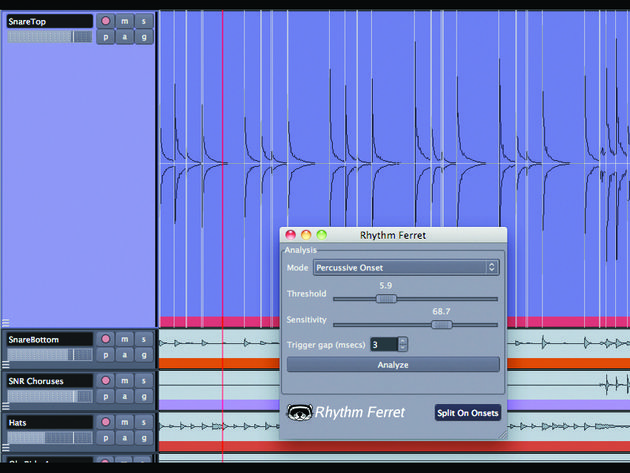Click the Rhythm Ferret ferret logo icon
Image resolution: width=630 pixels, height=473 pixels.
coord(299,412)
